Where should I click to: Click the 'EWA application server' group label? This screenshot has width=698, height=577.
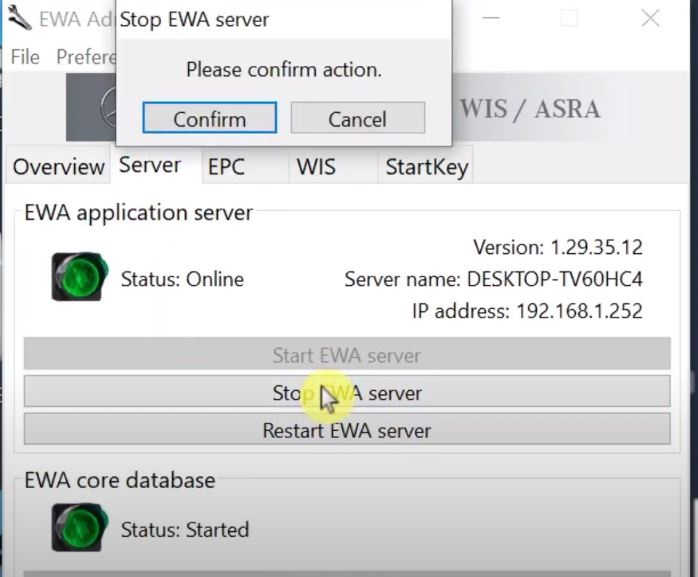[x=138, y=212]
